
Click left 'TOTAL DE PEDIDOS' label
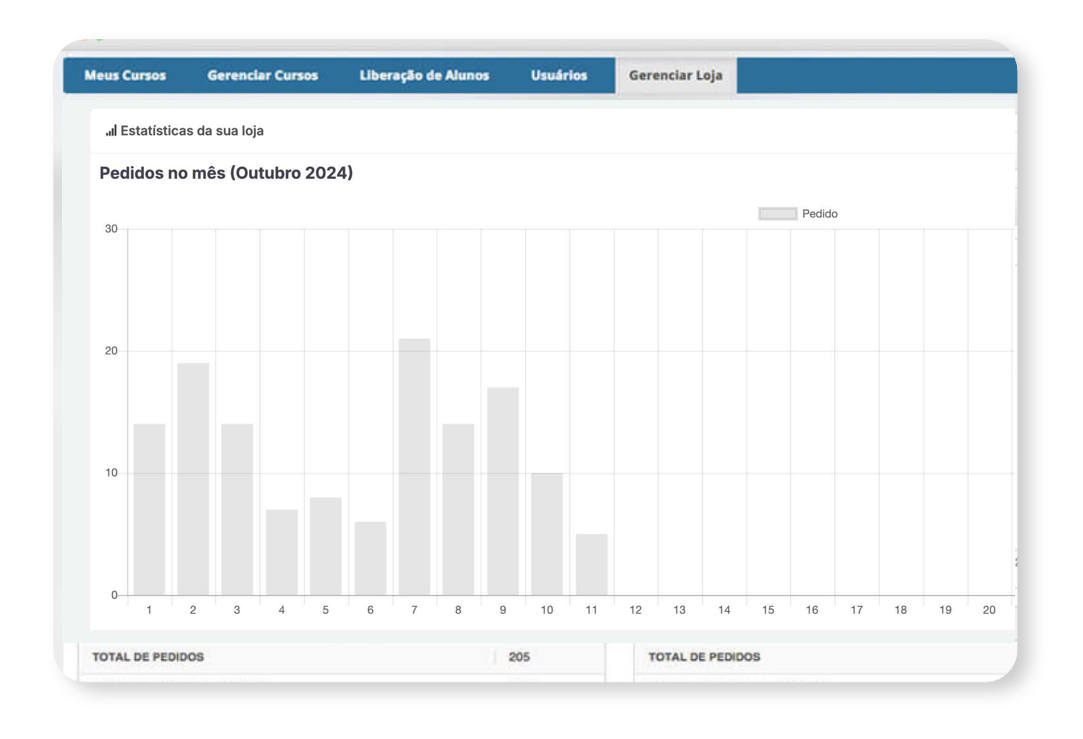point(148,657)
